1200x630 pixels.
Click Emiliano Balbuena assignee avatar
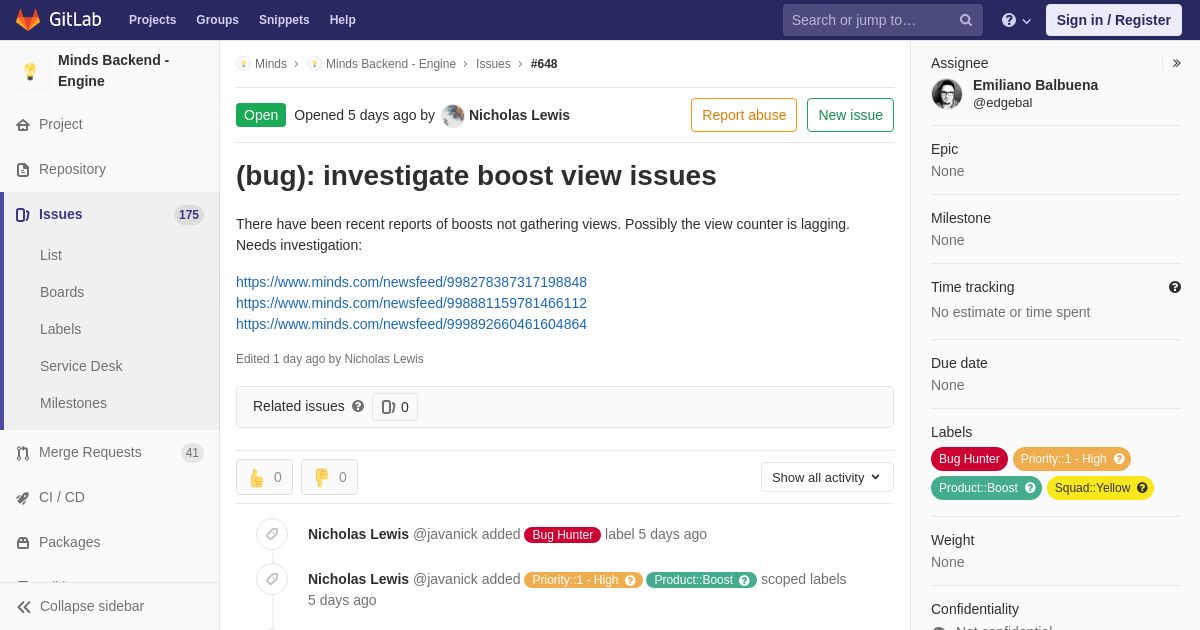click(x=947, y=94)
